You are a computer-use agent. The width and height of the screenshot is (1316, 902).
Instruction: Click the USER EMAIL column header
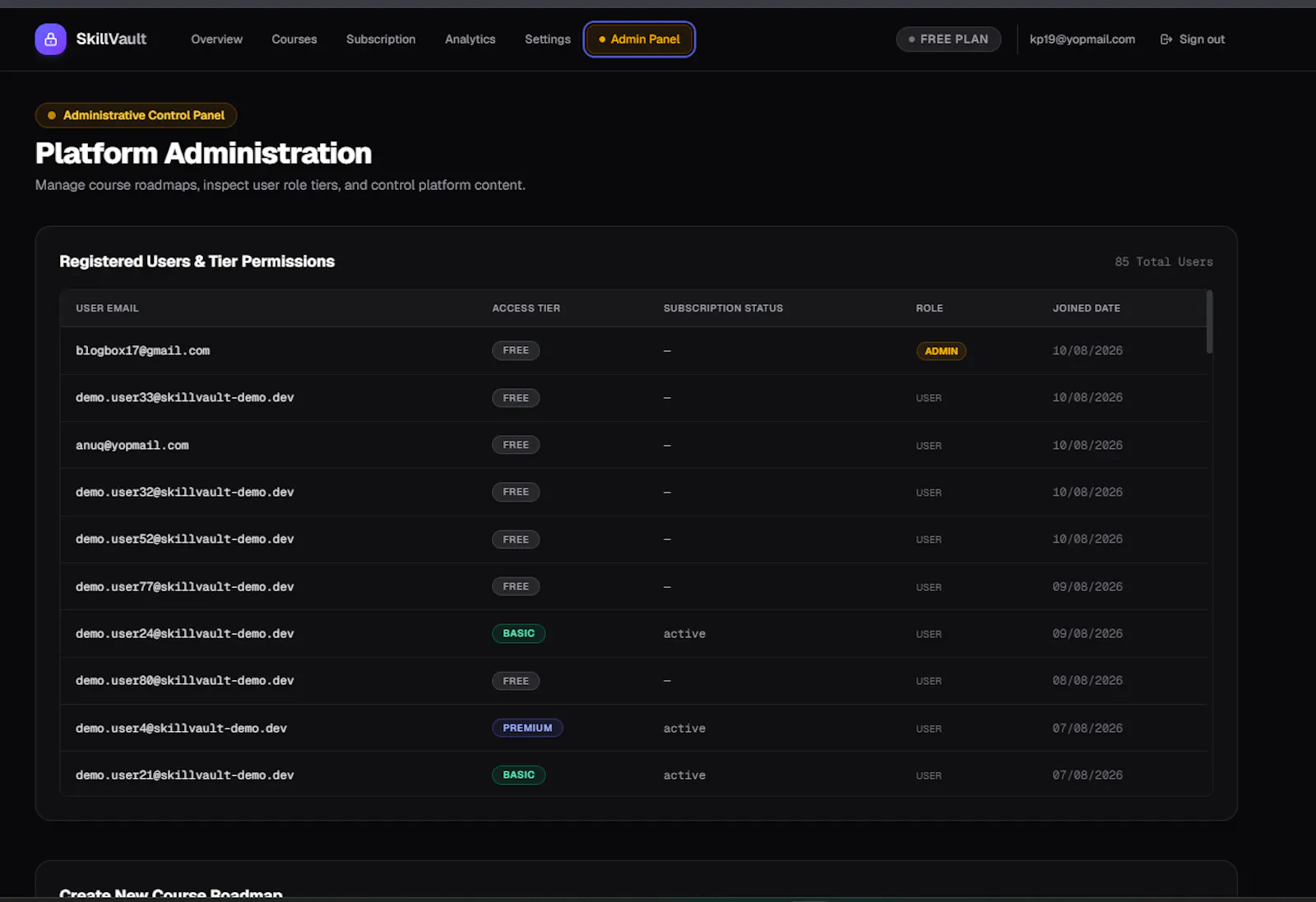pyautogui.click(x=107, y=308)
